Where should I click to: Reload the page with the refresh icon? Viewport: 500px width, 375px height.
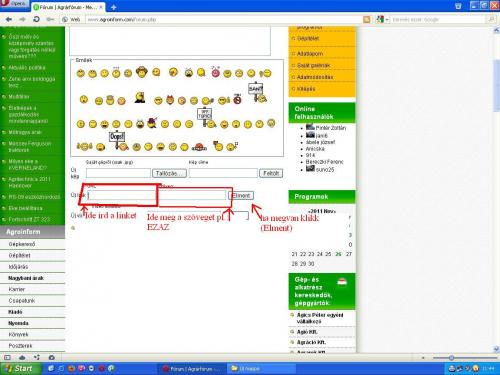36,19
